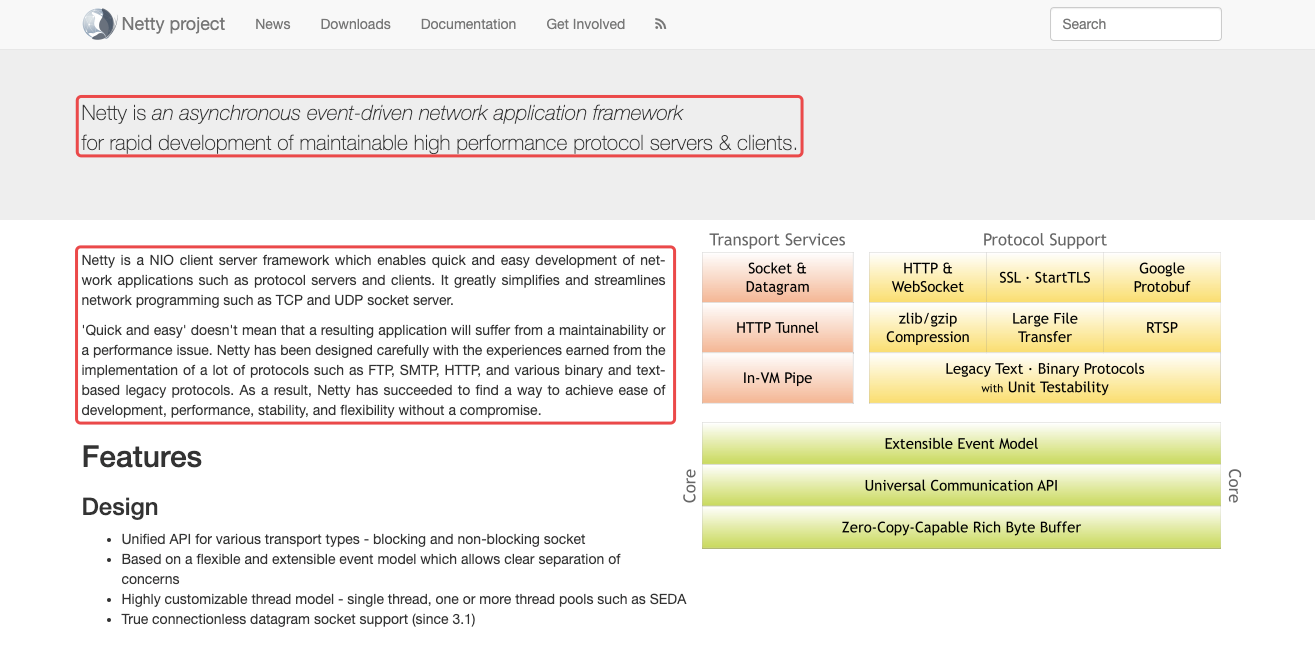Screen dimensions: 1315x648
Task: Open the Downloads menu
Action: [355, 24]
